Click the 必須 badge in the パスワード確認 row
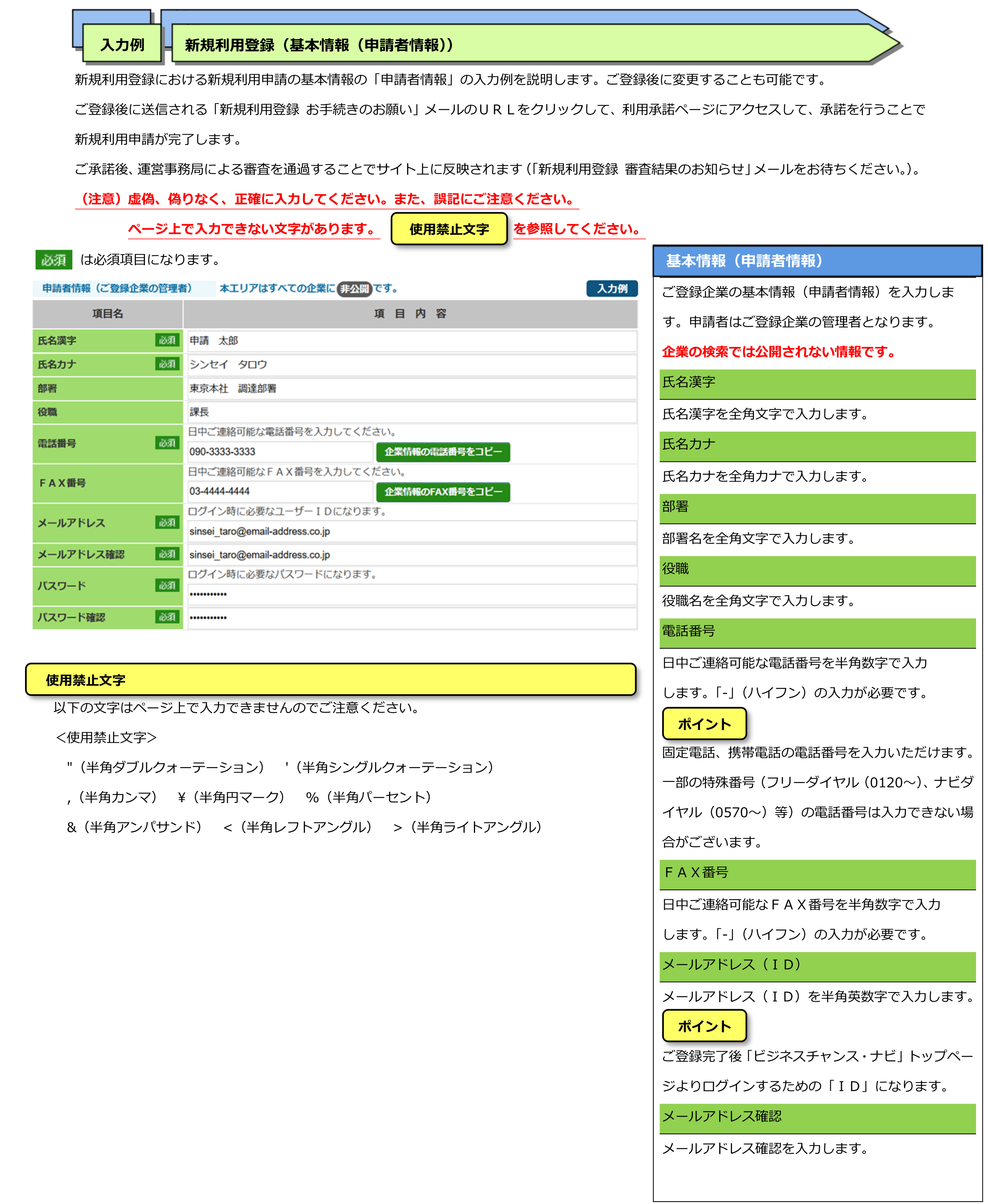Screen dimensions: 988x1204 click(167, 618)
